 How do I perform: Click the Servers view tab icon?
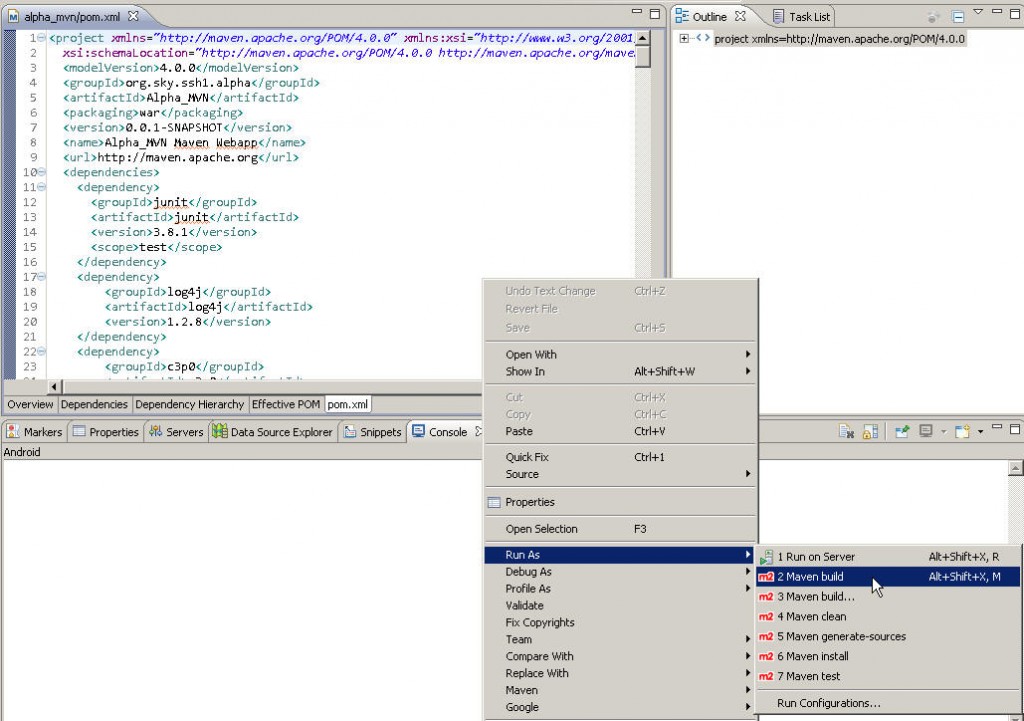[x=157, y=432]
